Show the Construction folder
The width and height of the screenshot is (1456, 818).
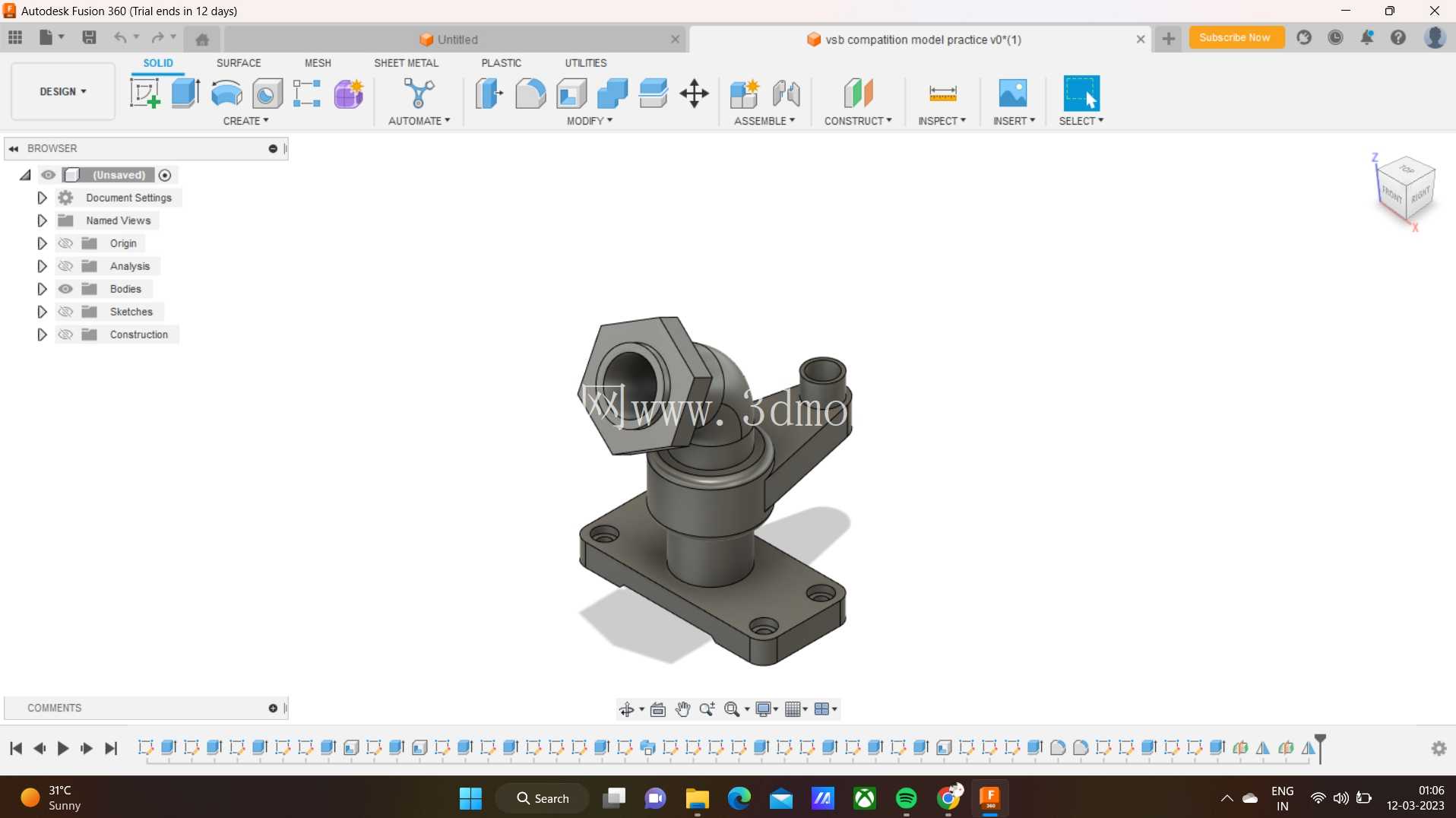click(x=65, y=334)
